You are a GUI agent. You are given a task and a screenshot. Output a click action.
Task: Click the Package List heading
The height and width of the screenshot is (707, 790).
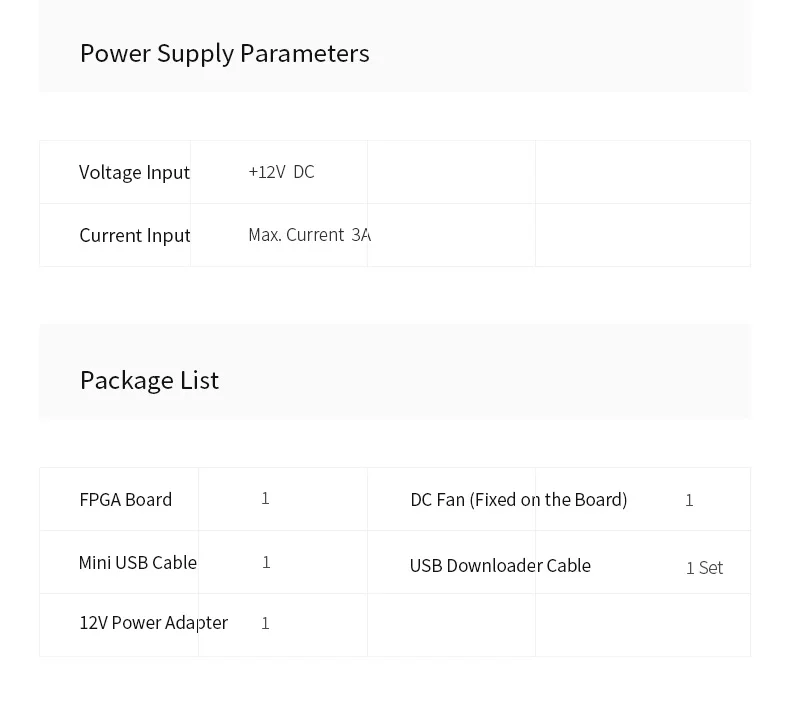coord(150,380)
